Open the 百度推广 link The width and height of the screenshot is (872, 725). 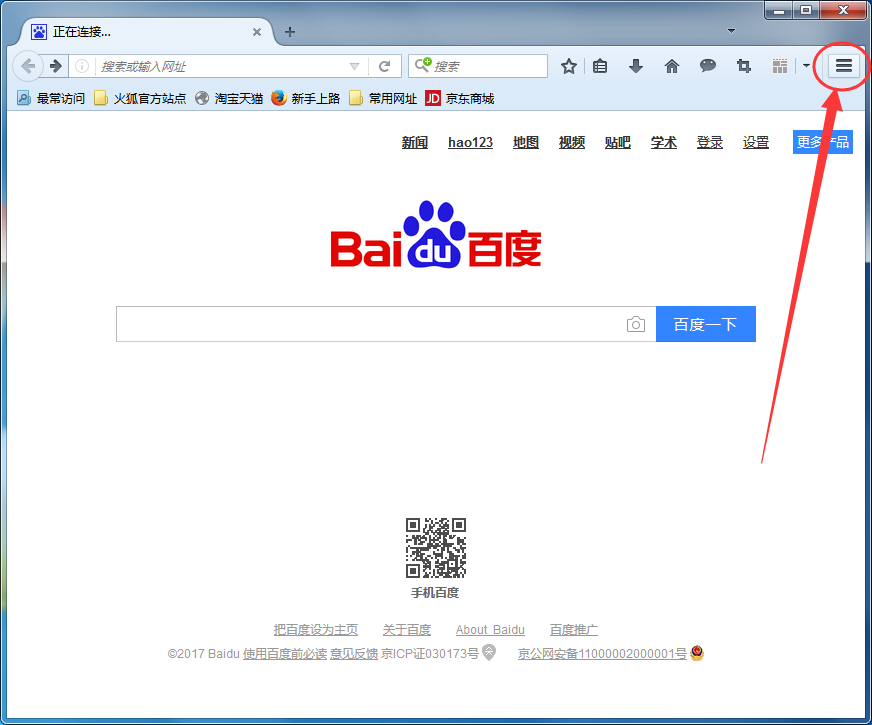click(573, 630)
